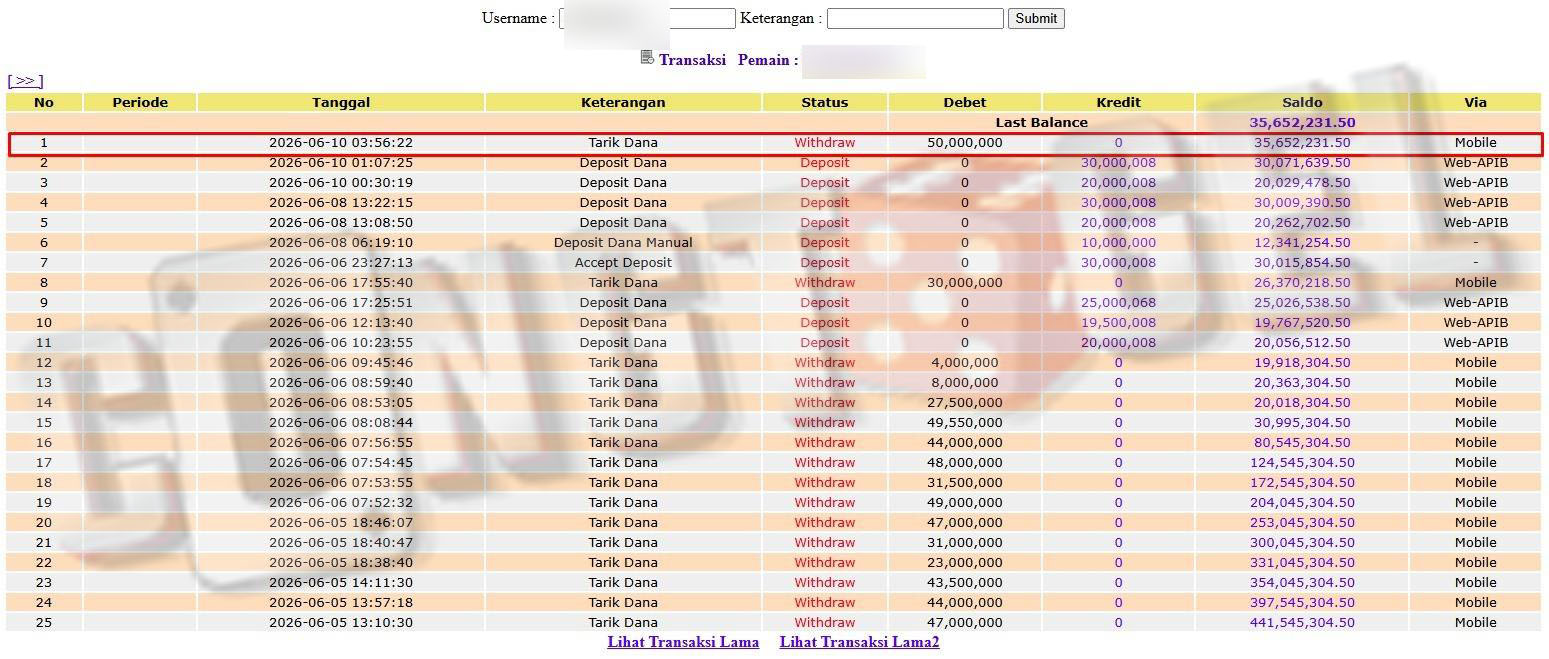Click saldo 441,545,304.50 in row 25

1302,622
